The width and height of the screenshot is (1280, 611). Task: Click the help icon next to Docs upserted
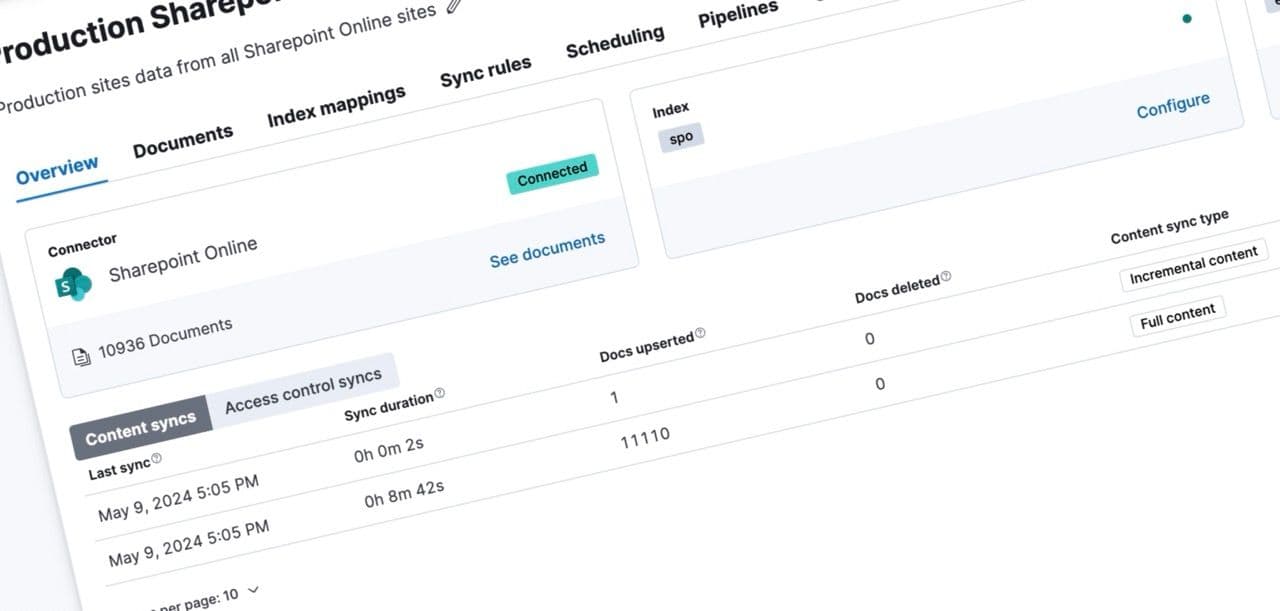pos(700,334)
